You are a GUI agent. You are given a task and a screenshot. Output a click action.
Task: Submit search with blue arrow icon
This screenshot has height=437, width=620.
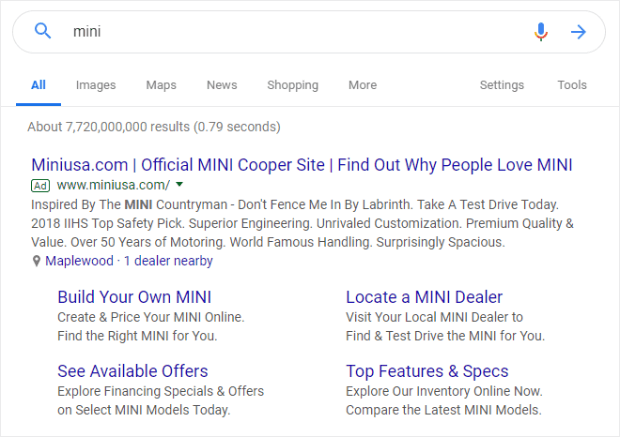click(x=578, y=32)
